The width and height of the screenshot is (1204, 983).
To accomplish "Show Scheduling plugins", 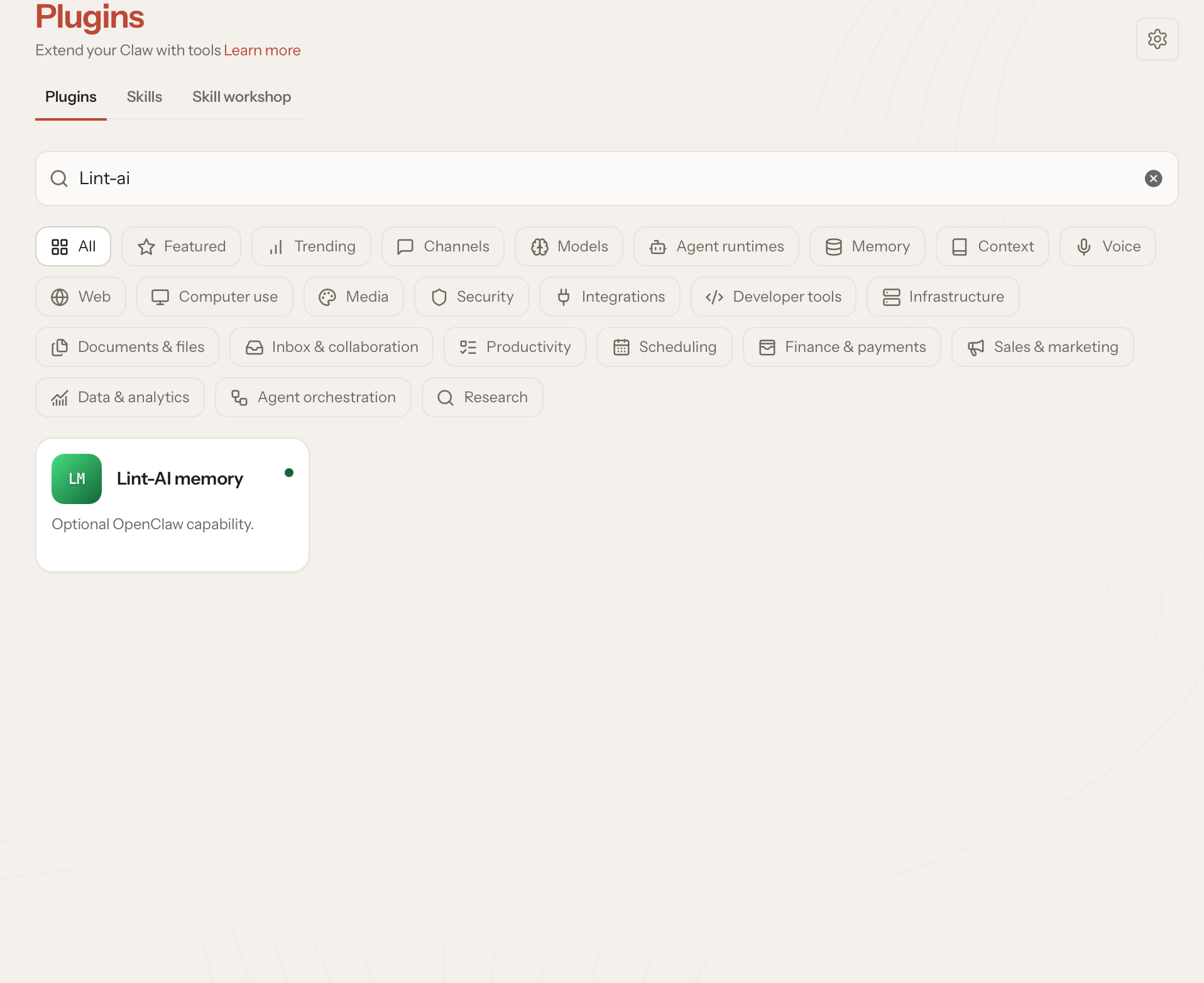I will (665, 347).
